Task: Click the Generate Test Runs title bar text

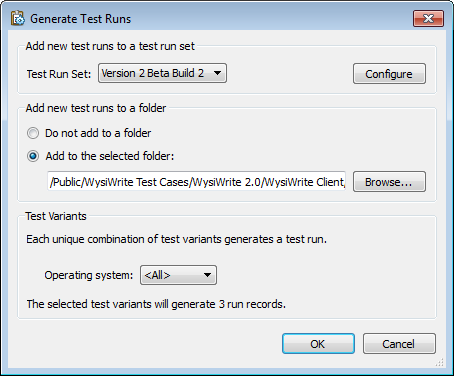Action: [x=81, y=19]
